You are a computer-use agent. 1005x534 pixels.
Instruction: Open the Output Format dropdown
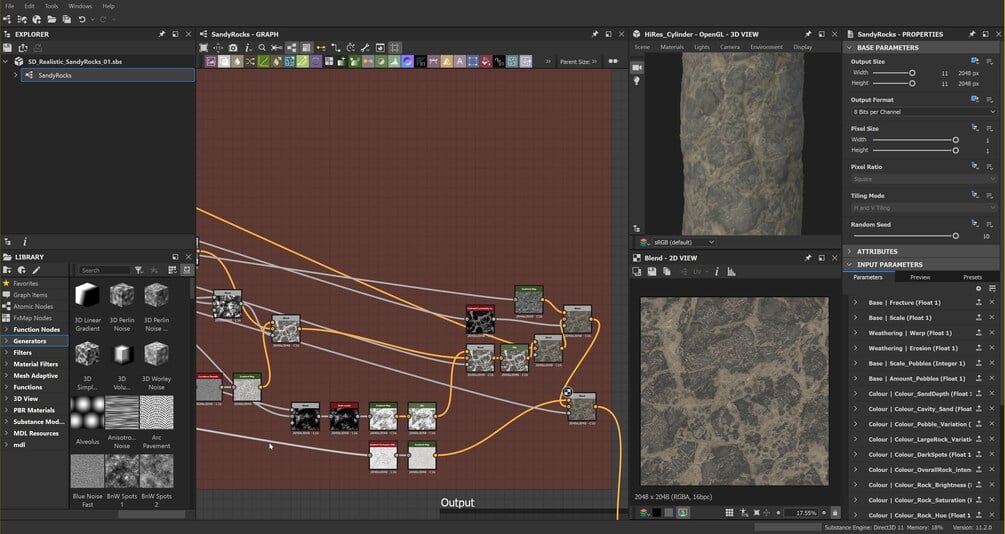click(x=910, y=112)
